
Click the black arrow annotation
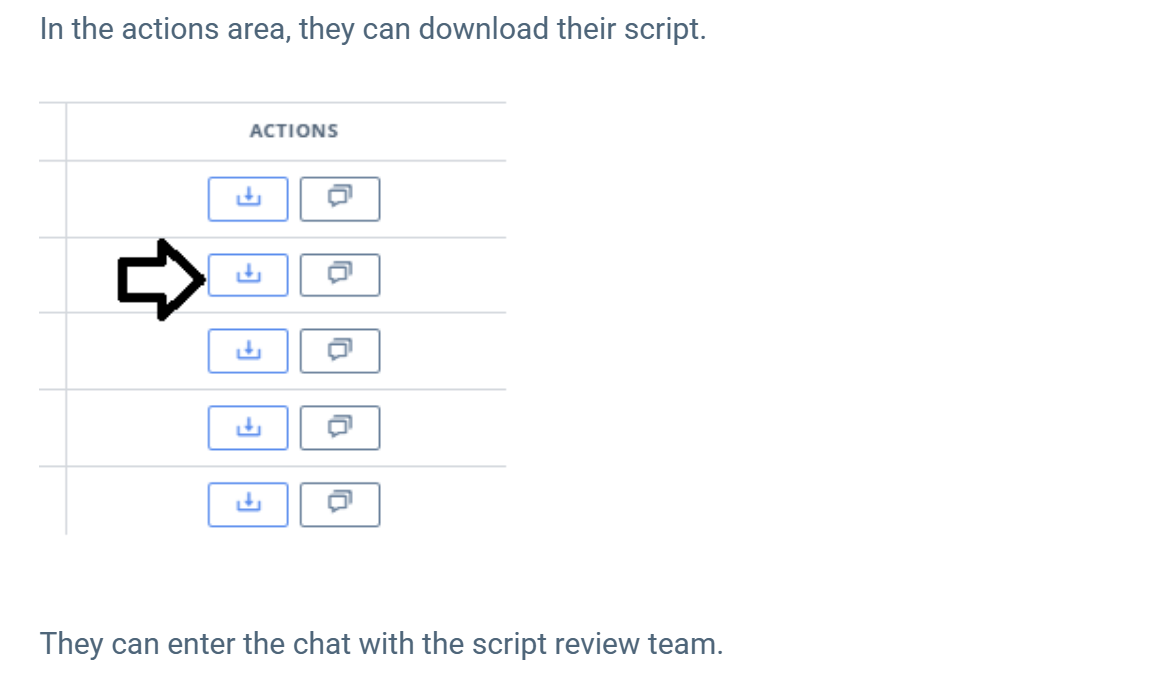click(x=160, y=279)
